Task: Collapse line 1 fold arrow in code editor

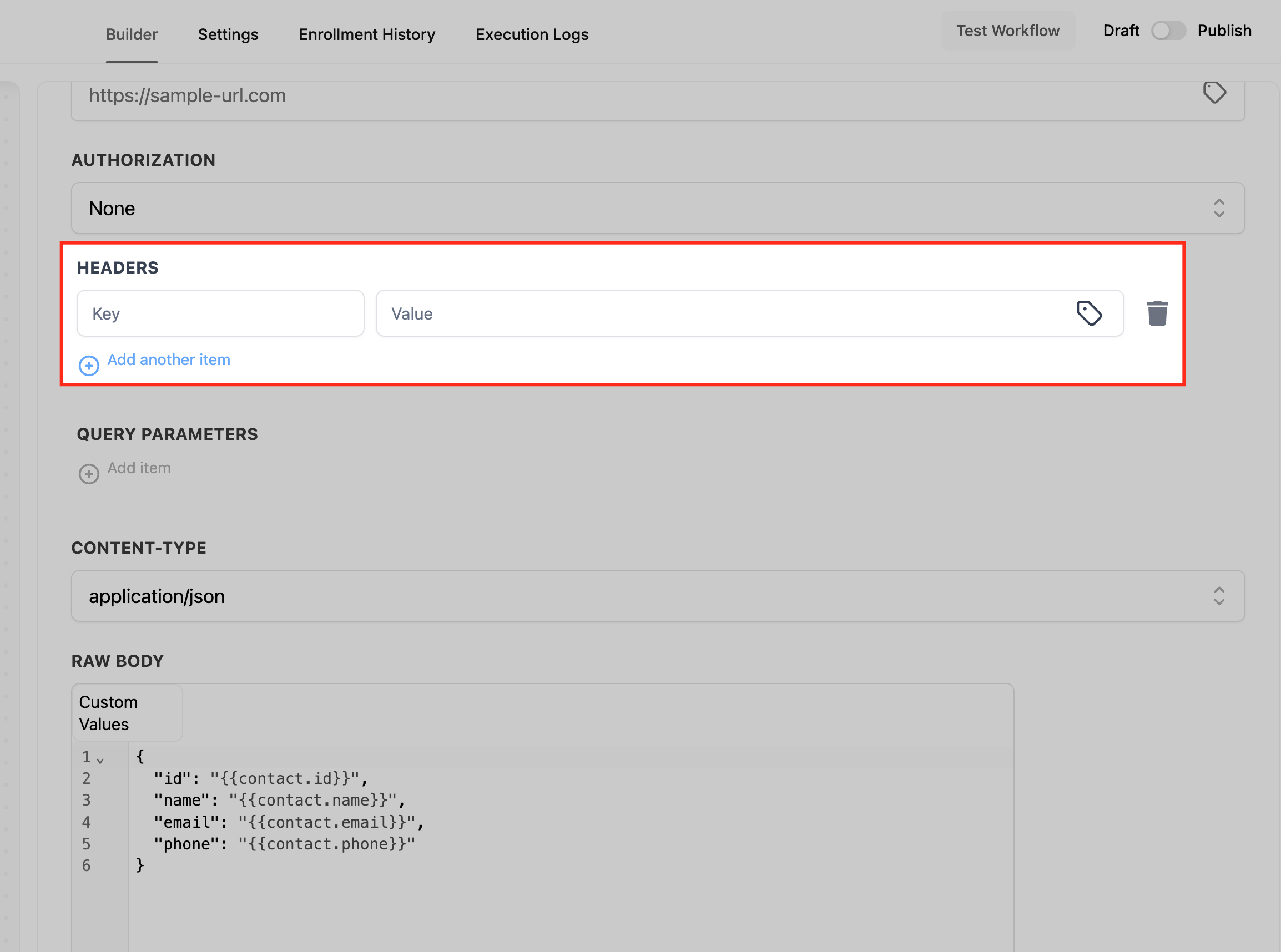Action: pos(100,761)
